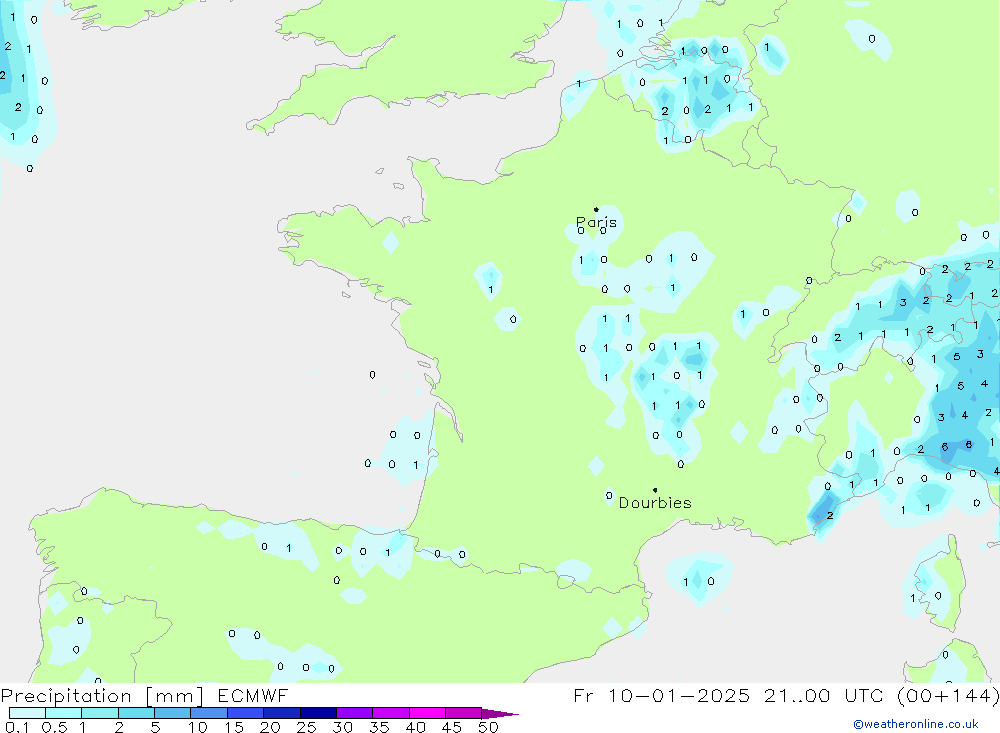Select the dark blue rain cell near Nice coast
This screenshot has height=733, width=1000.
point(825,511)
